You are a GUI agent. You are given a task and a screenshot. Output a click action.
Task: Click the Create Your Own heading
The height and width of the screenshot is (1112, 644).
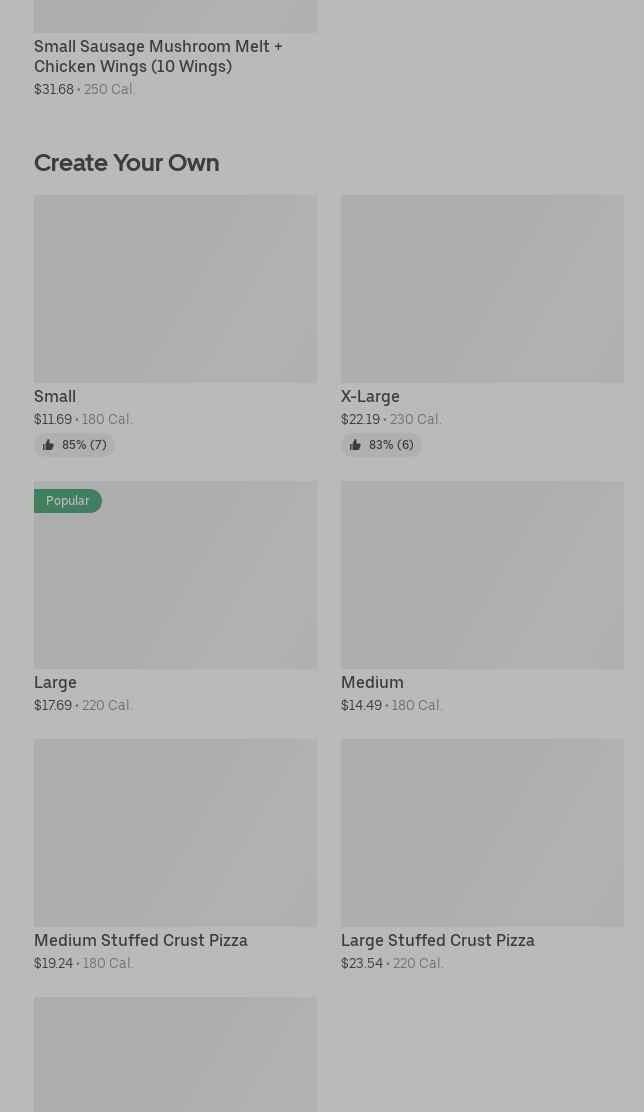coord(126,163)
